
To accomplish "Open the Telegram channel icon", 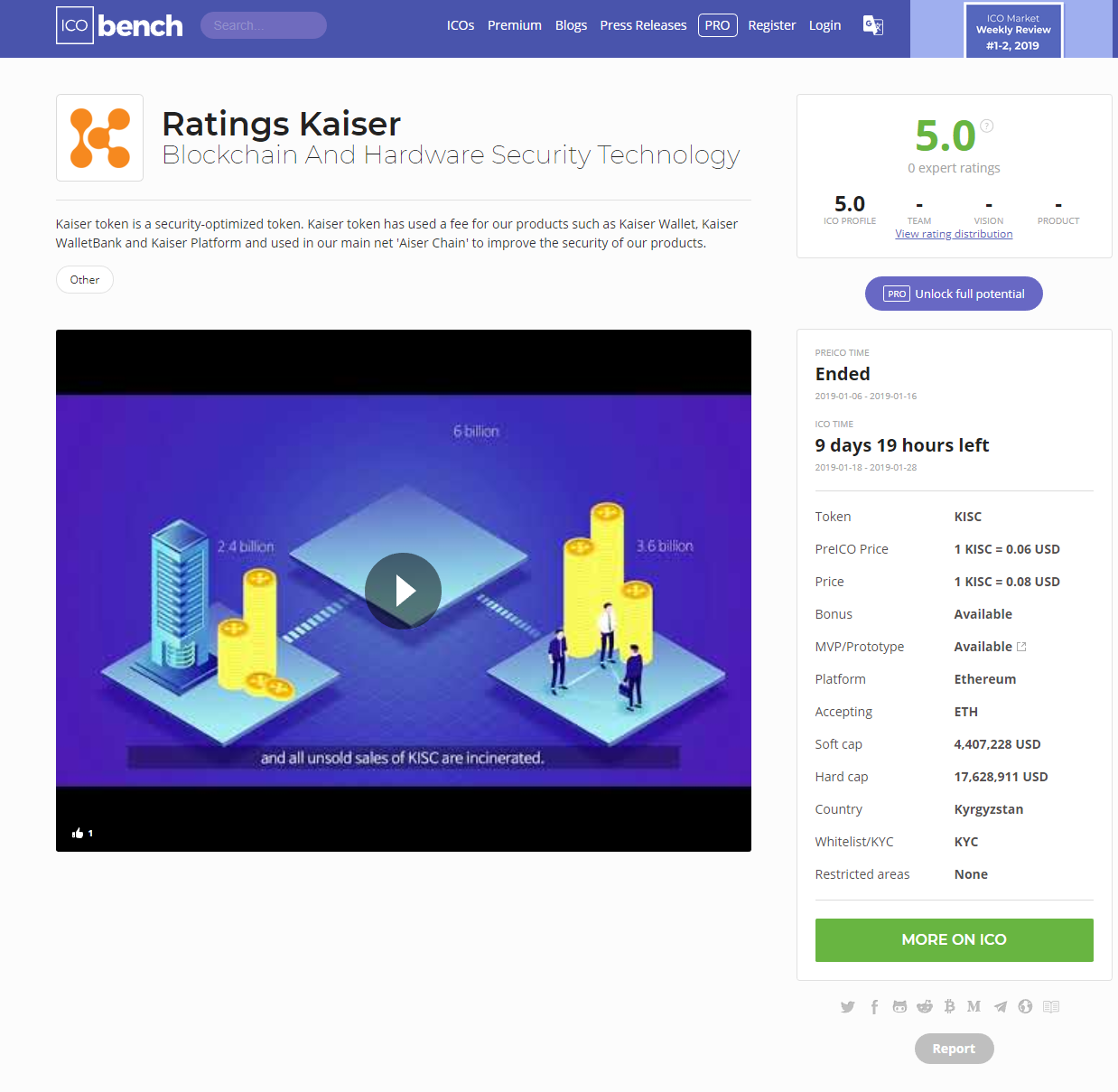I will point(1001,1007).
